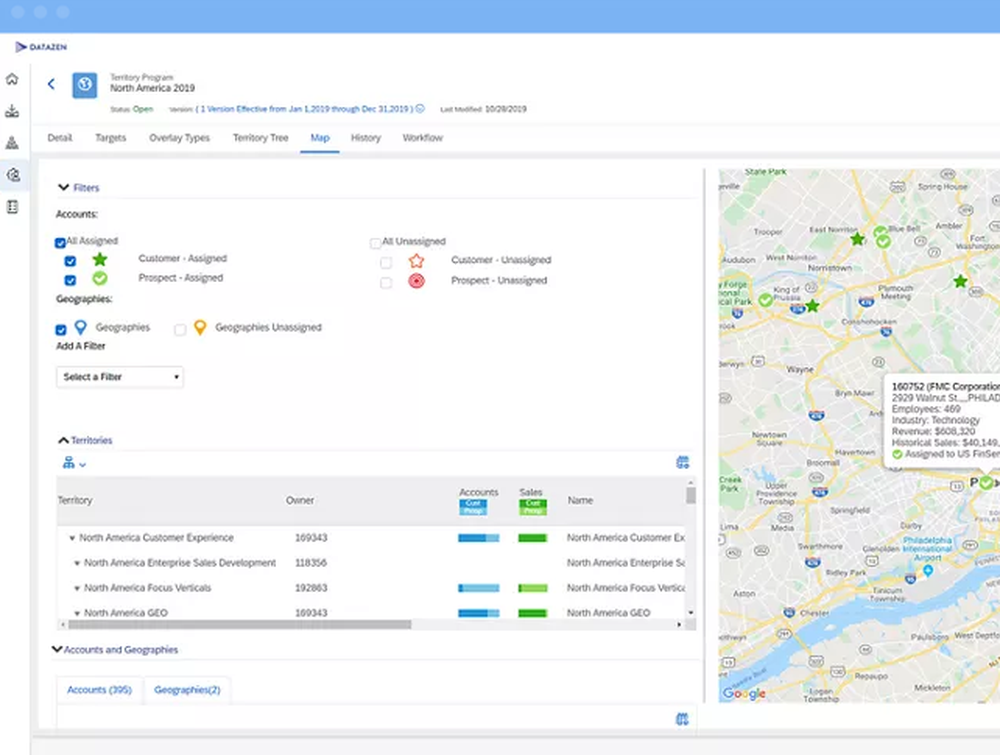Click the red target Prospect Unassigned icon

(416, 281)
